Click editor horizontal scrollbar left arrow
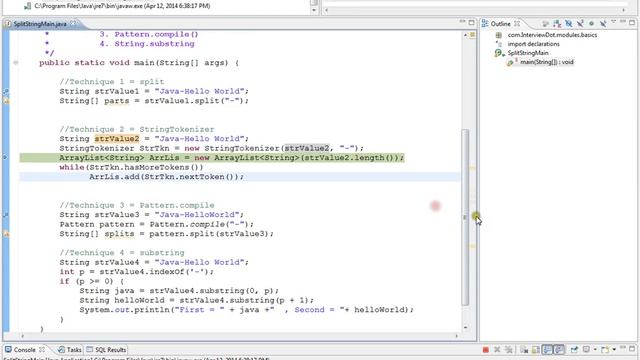Viewport: 640px width, 360px height. 22,336
